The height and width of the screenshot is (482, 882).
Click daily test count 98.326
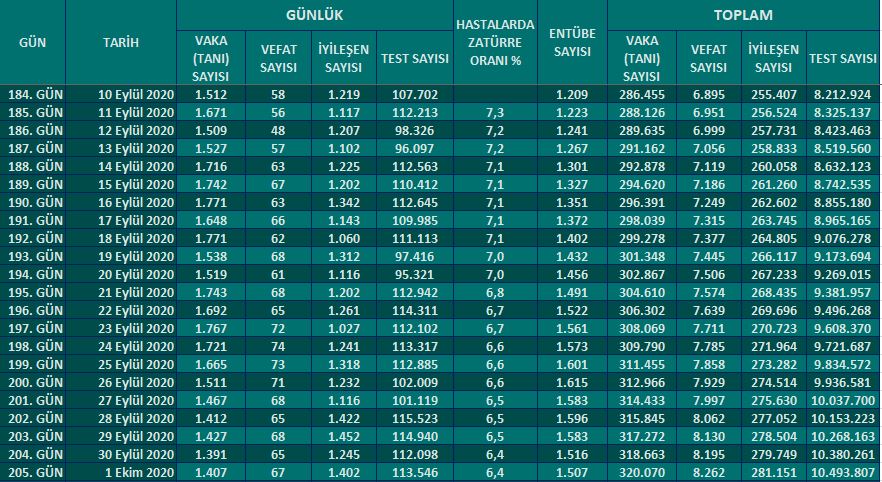point(415,130)
